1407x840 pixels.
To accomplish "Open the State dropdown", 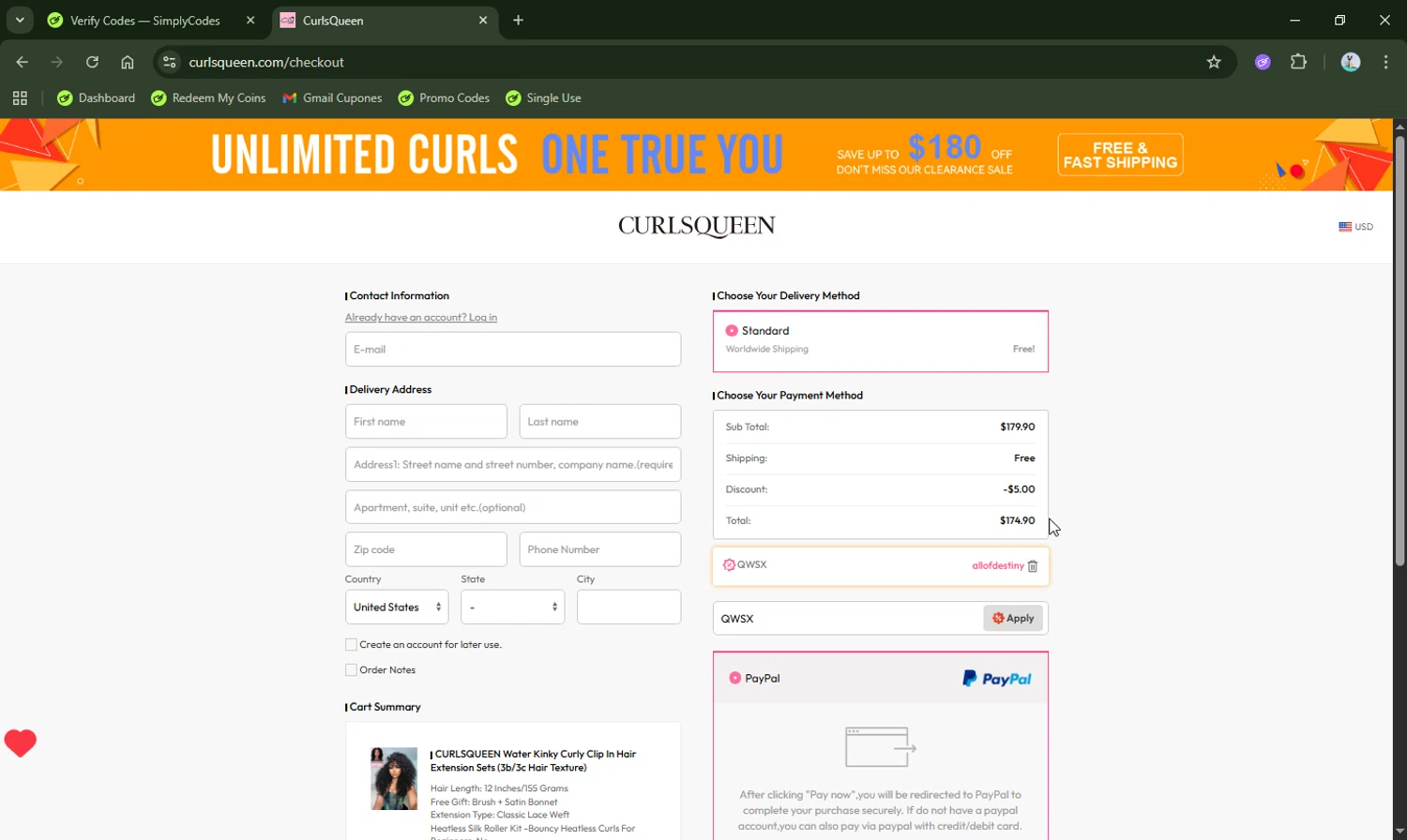I will click(x=513, y=607).
